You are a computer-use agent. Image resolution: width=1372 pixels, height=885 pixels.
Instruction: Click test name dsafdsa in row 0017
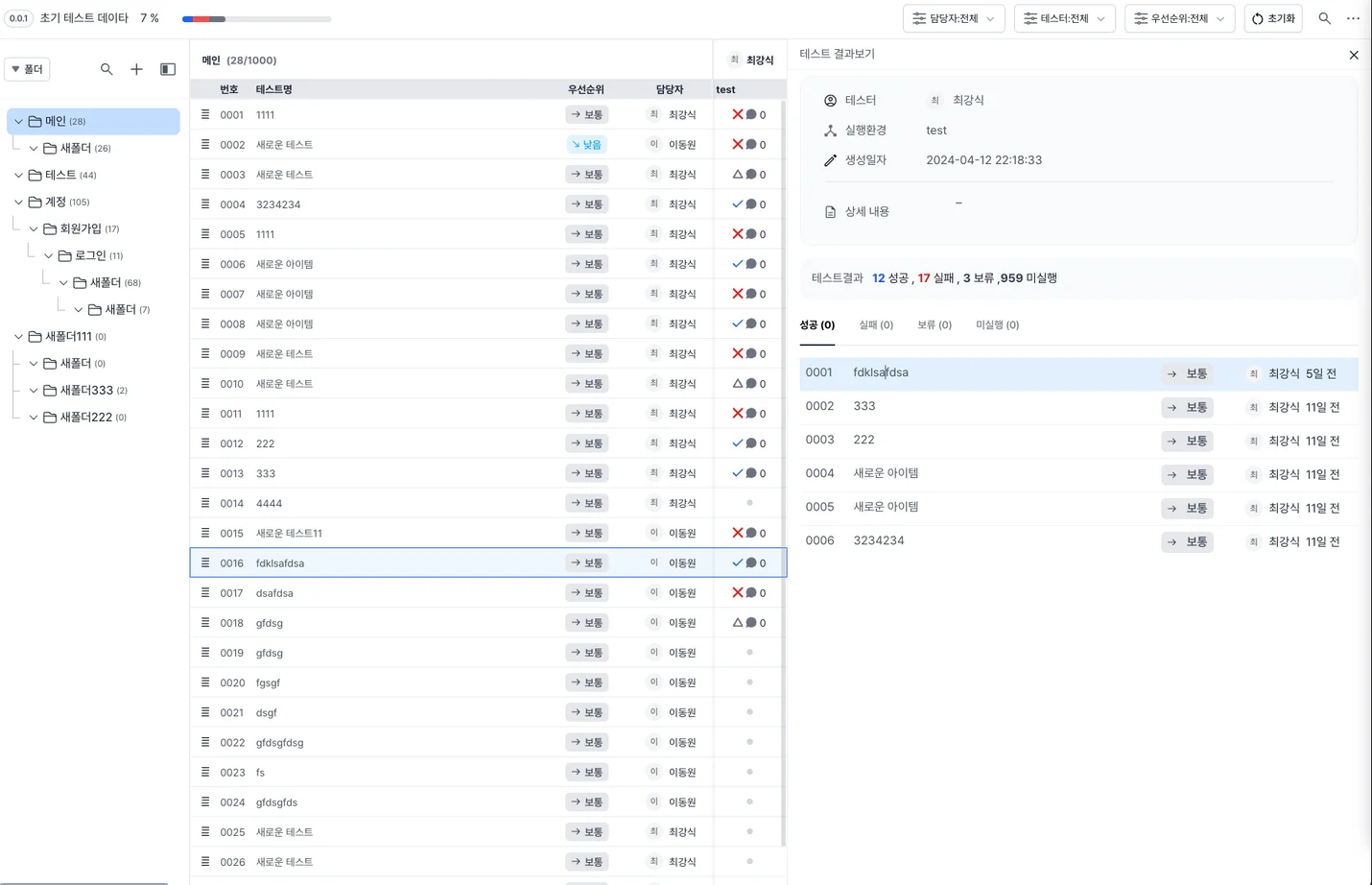(x=274, y=593)
